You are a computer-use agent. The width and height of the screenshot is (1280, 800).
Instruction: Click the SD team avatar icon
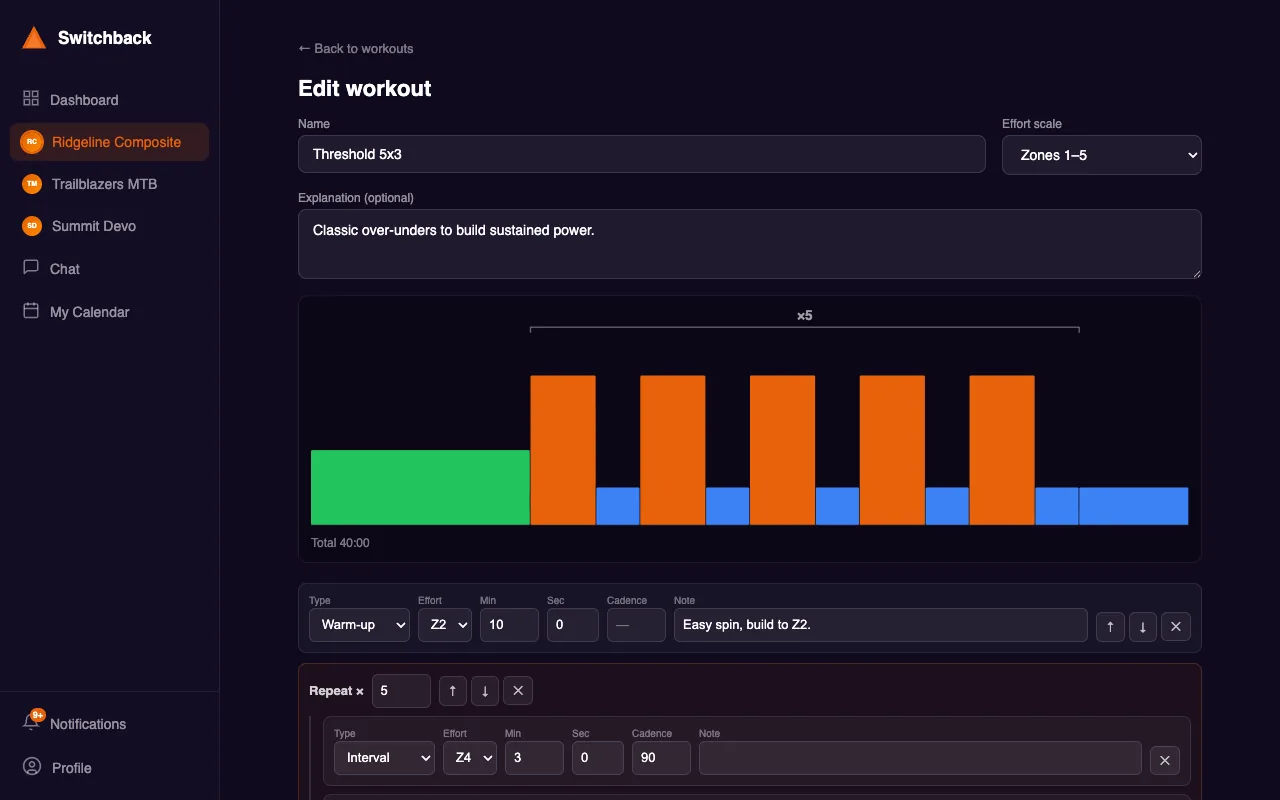click(32, 226)
